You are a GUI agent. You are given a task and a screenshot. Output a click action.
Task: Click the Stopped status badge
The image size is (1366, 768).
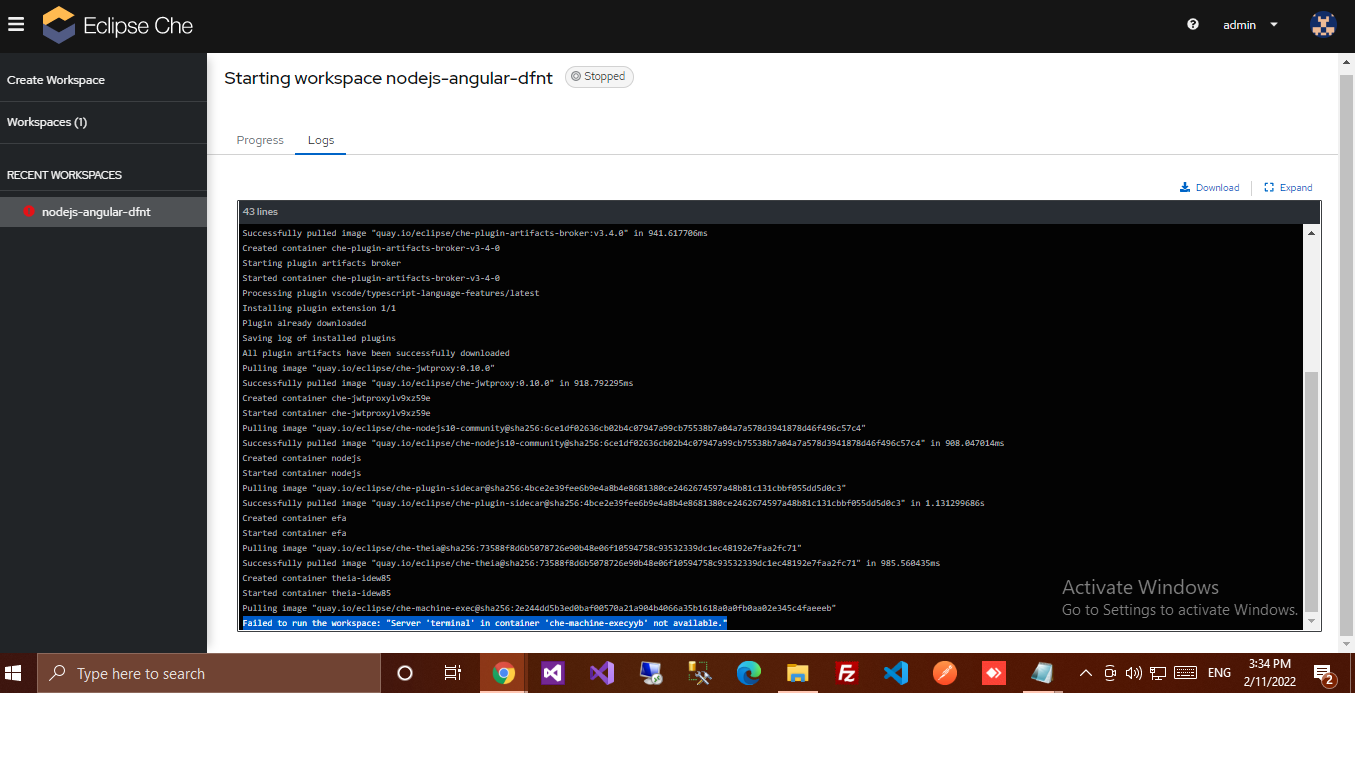599,77
